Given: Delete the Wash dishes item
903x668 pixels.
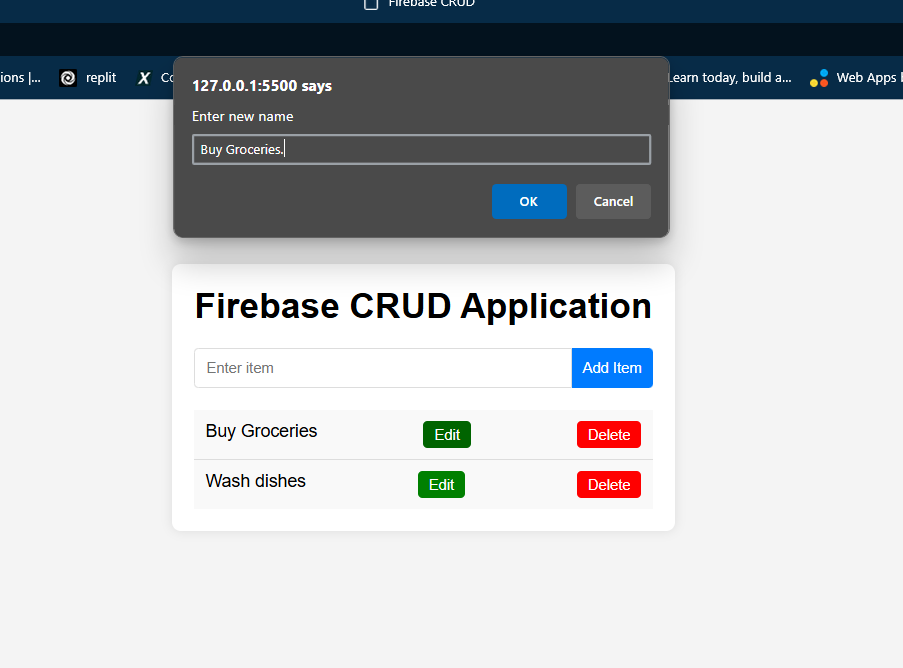Looking at the screenshot, I should (609, 485).
